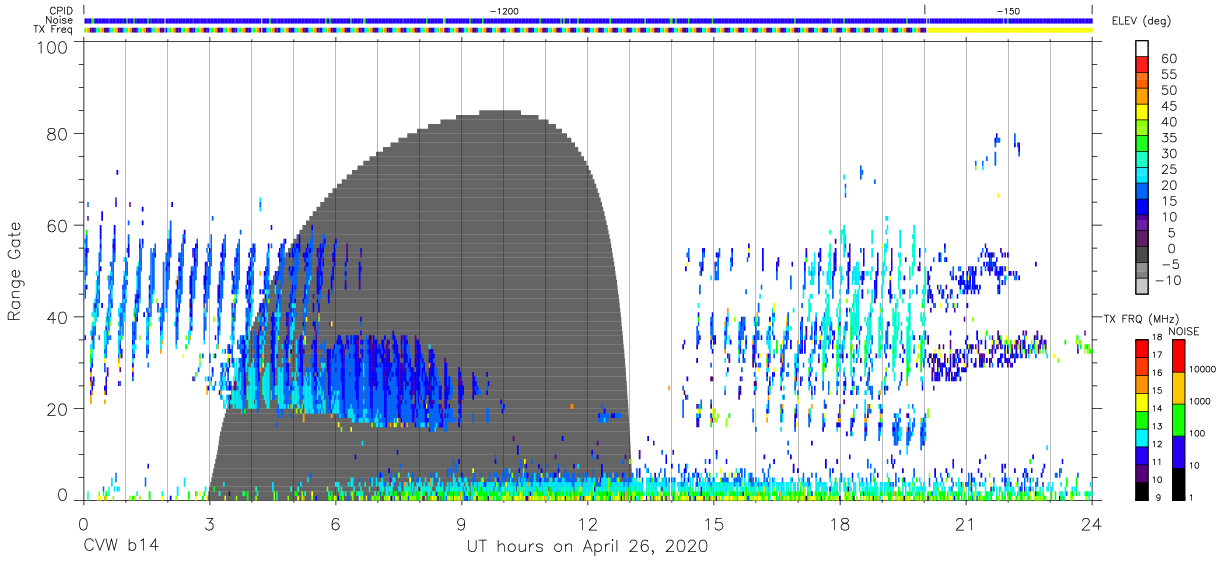The image size is (1228, 567).
Task: Click the 3 tick on UT hours axis
Action: tap(209, 523)
